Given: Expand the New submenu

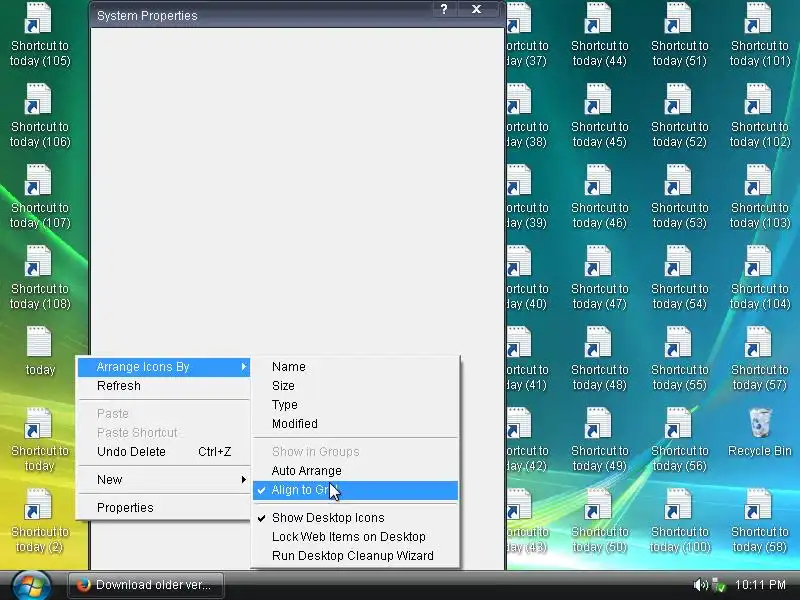Looking at the screenshot, I should tap(164, 480).
